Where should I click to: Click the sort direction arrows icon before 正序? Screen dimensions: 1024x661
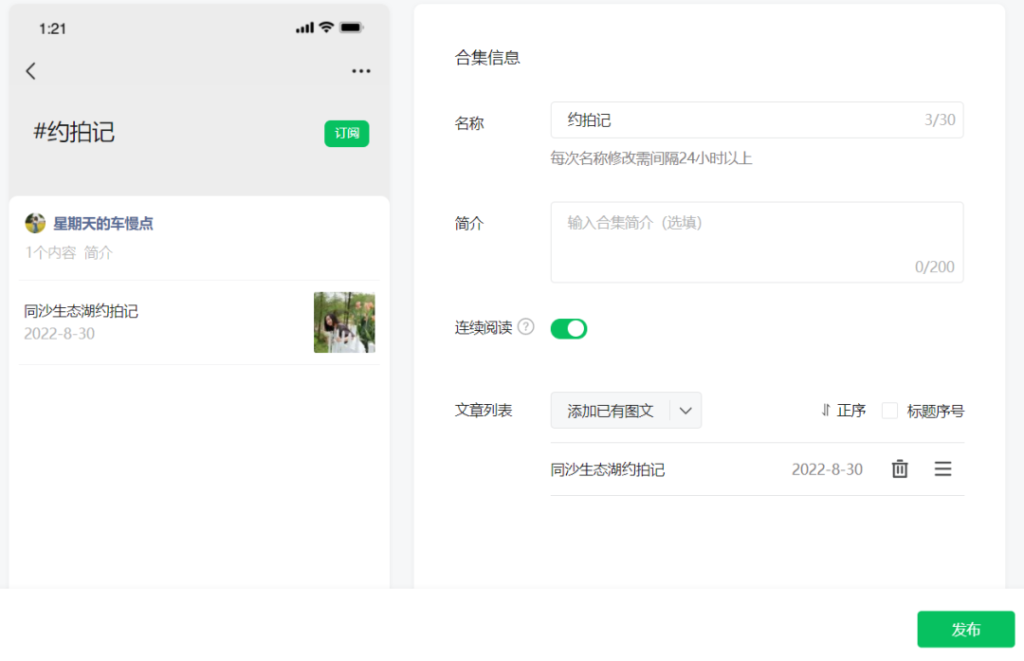[x=826, y=410]
